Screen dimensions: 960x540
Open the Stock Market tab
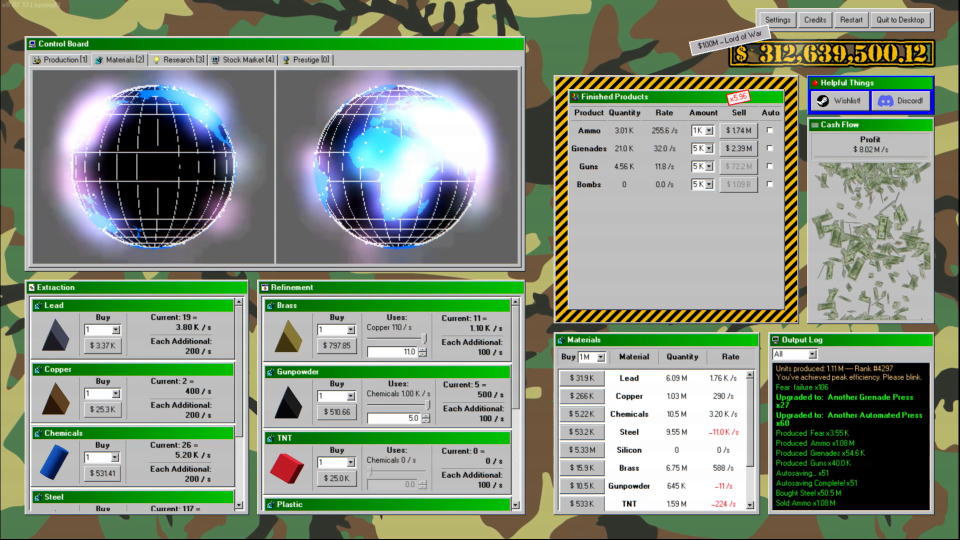242,60
